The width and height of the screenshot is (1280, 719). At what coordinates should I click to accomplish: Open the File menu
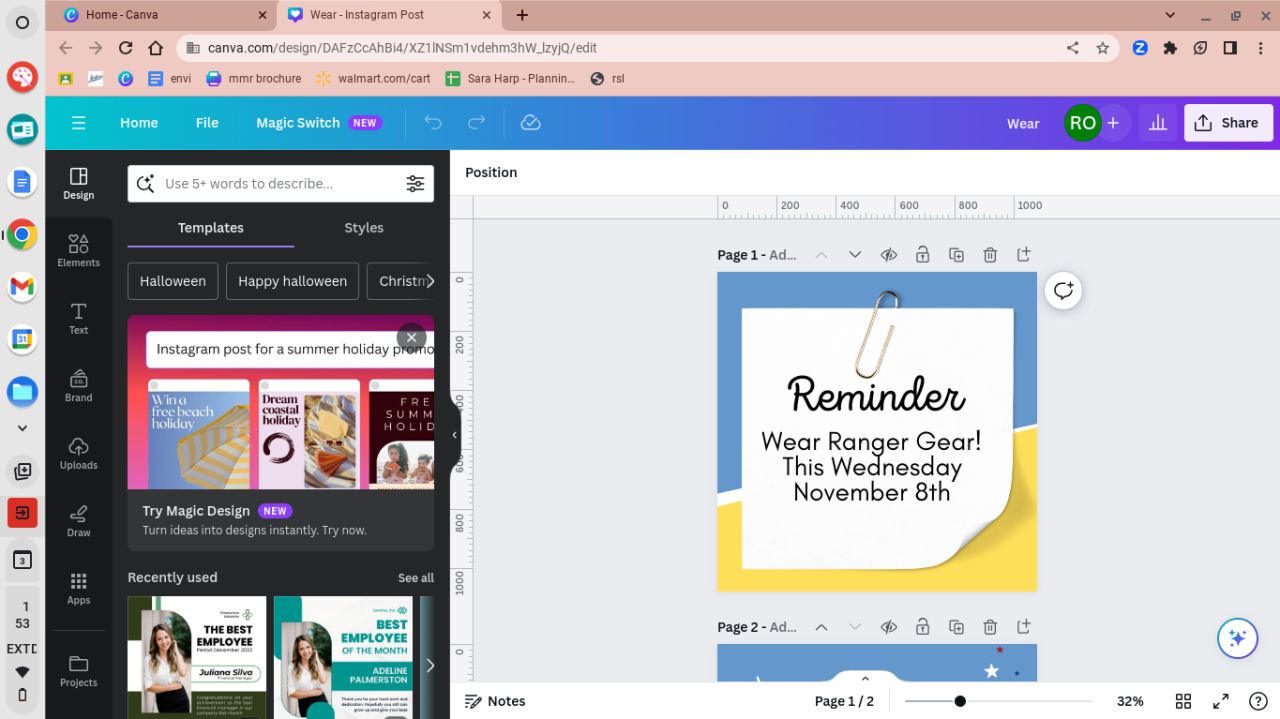207,123
